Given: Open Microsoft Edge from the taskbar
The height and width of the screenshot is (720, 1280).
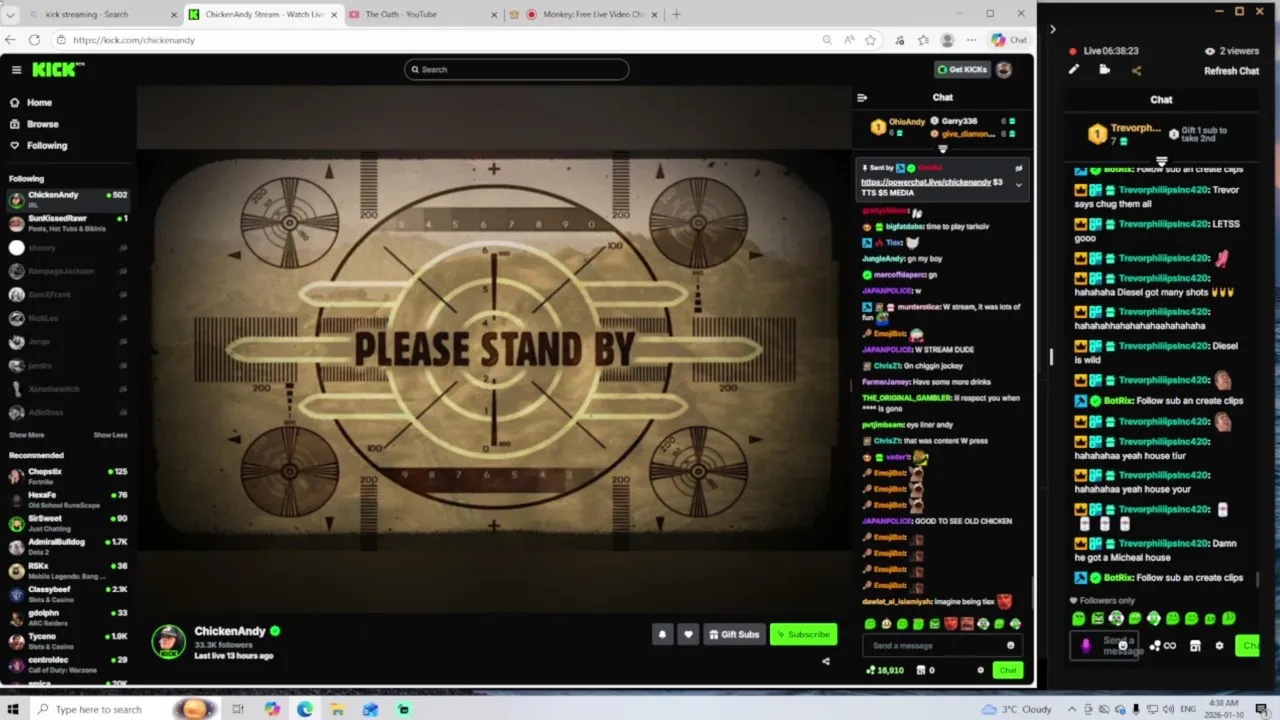Looking at the screenshot, I should click(304, 709).
